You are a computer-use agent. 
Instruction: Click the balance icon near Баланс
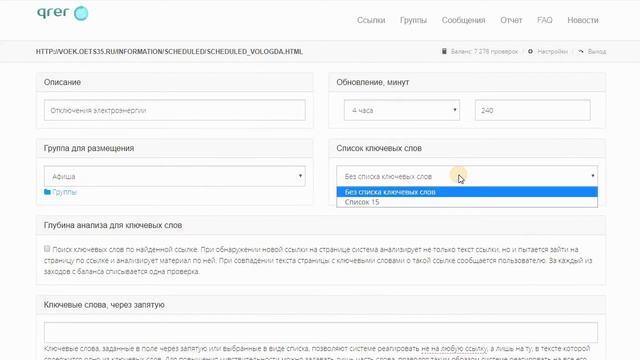tap(444, 51)
